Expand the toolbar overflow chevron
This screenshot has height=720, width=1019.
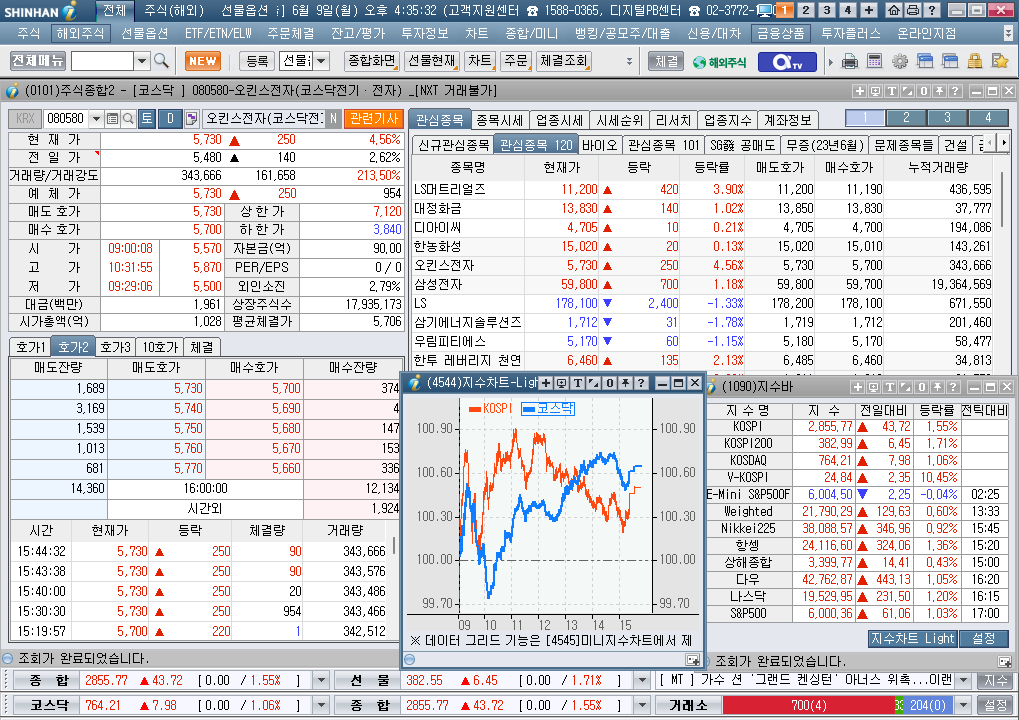629,62
